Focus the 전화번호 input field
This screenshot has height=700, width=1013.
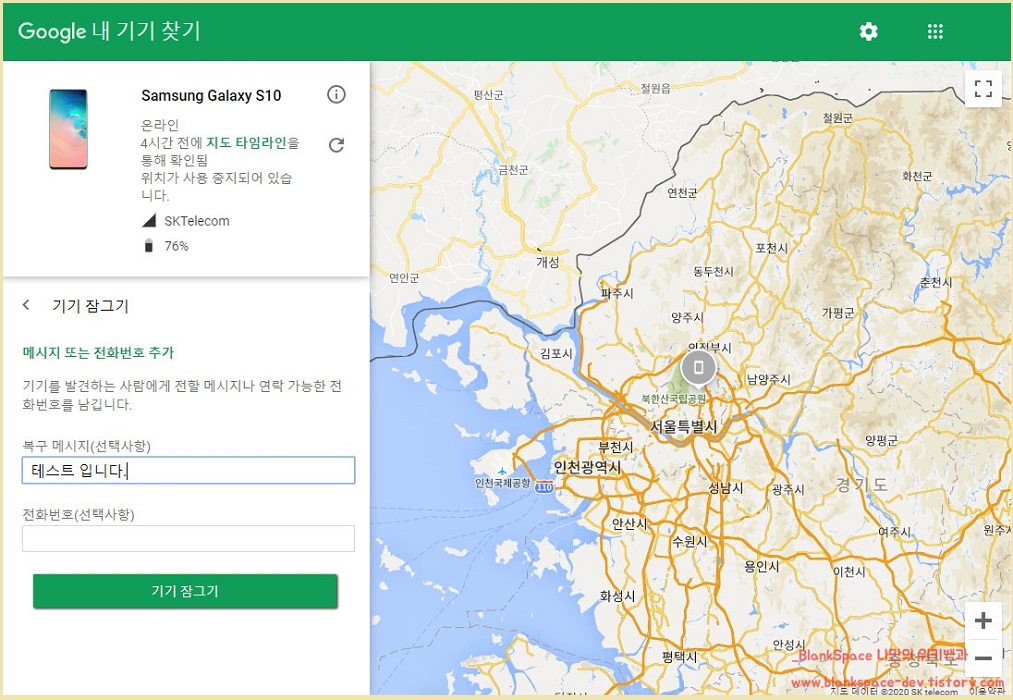click(189, 539)
